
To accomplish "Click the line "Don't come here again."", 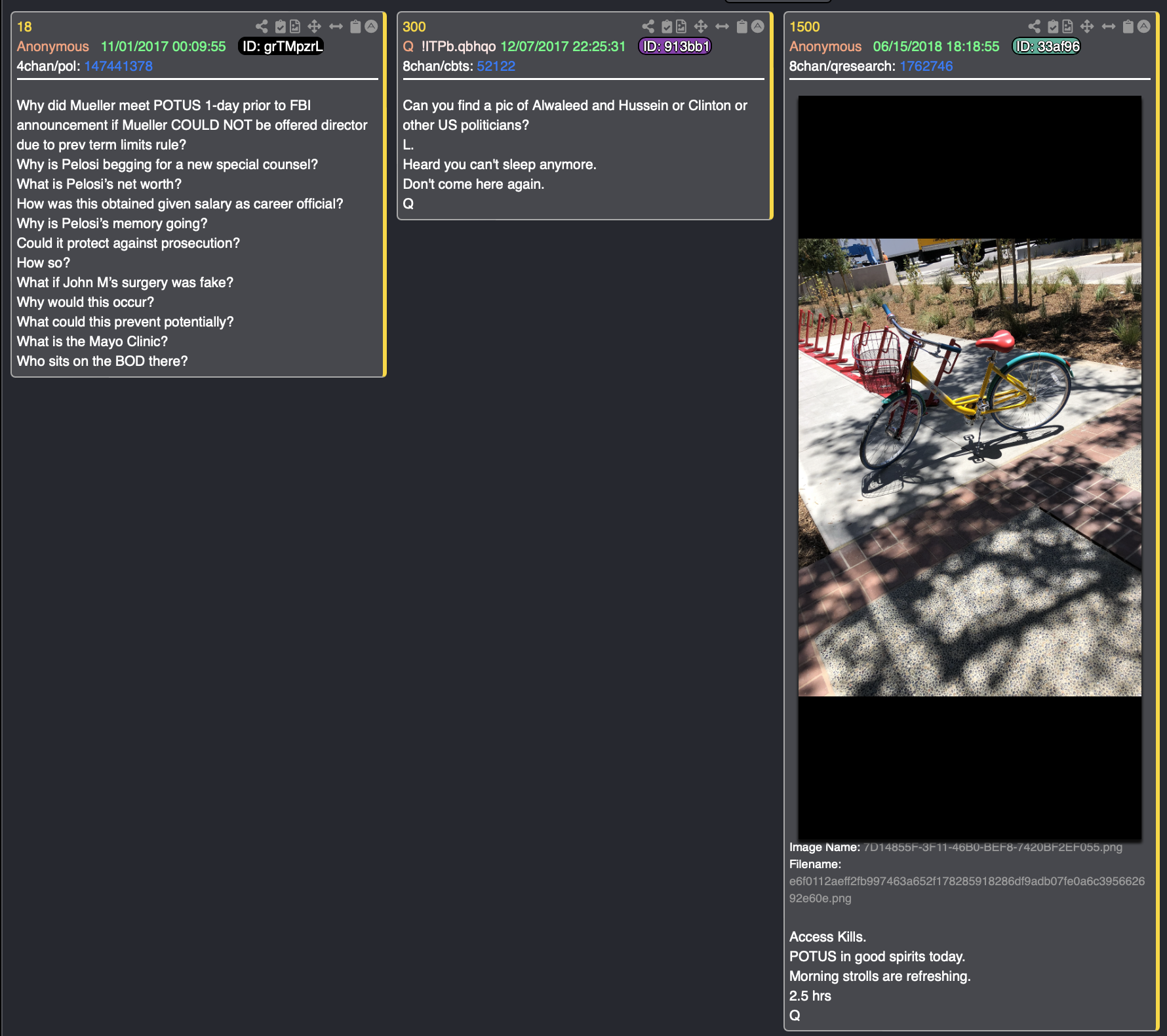I will point(473,184).
